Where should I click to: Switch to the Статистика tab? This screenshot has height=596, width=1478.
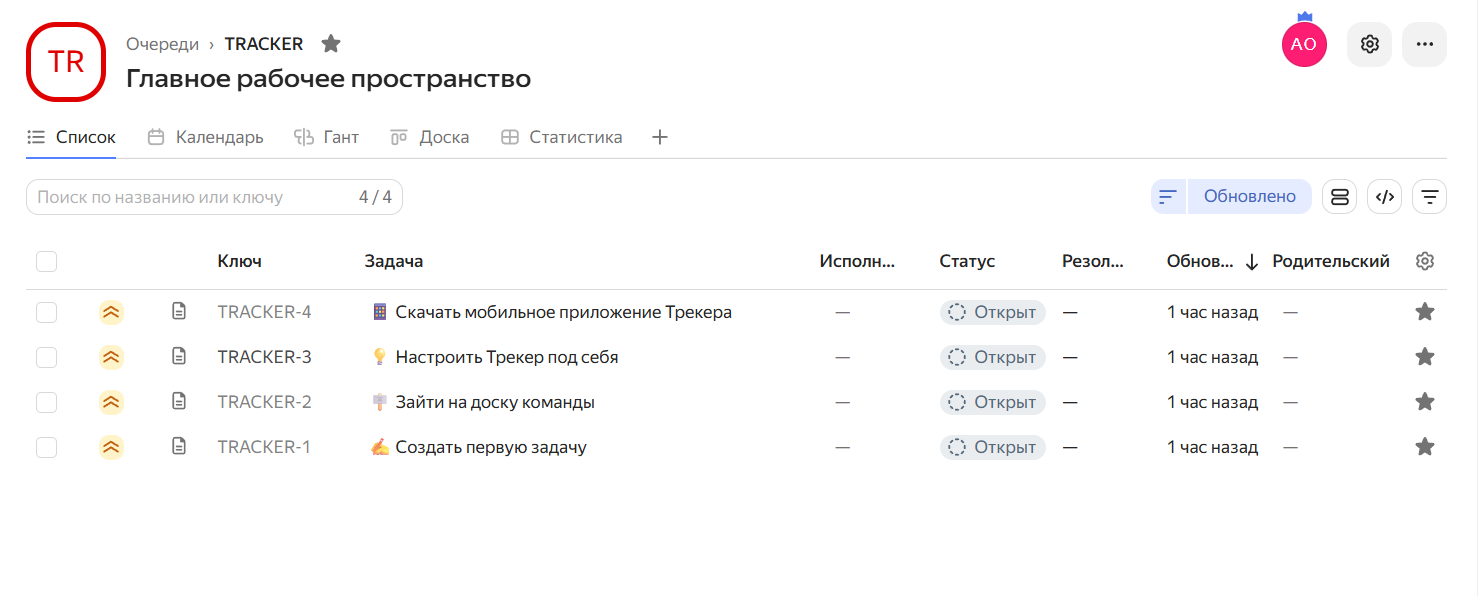[x=561, y=137]
